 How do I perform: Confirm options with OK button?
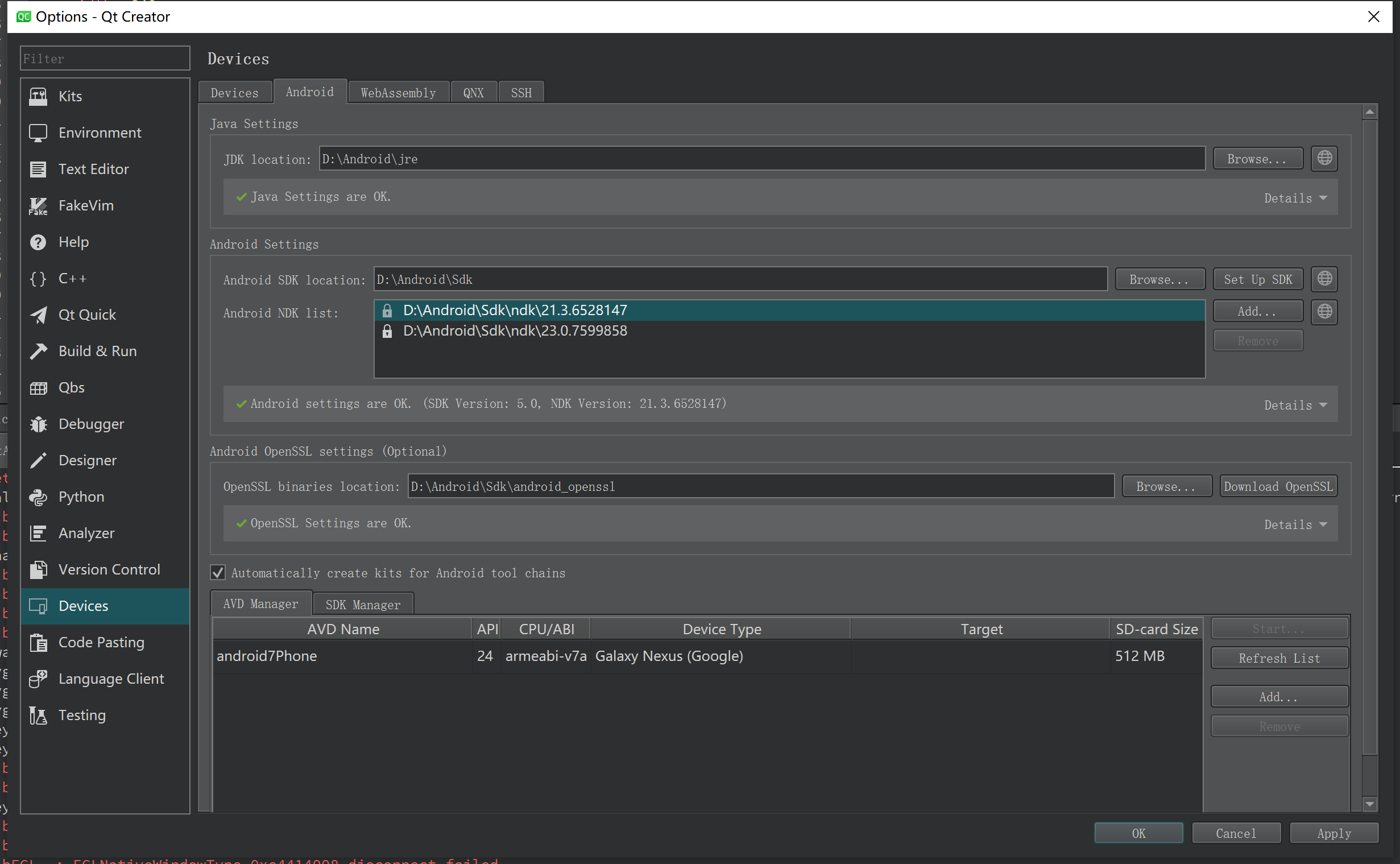pyautogui.click(x=1138, y=833)
